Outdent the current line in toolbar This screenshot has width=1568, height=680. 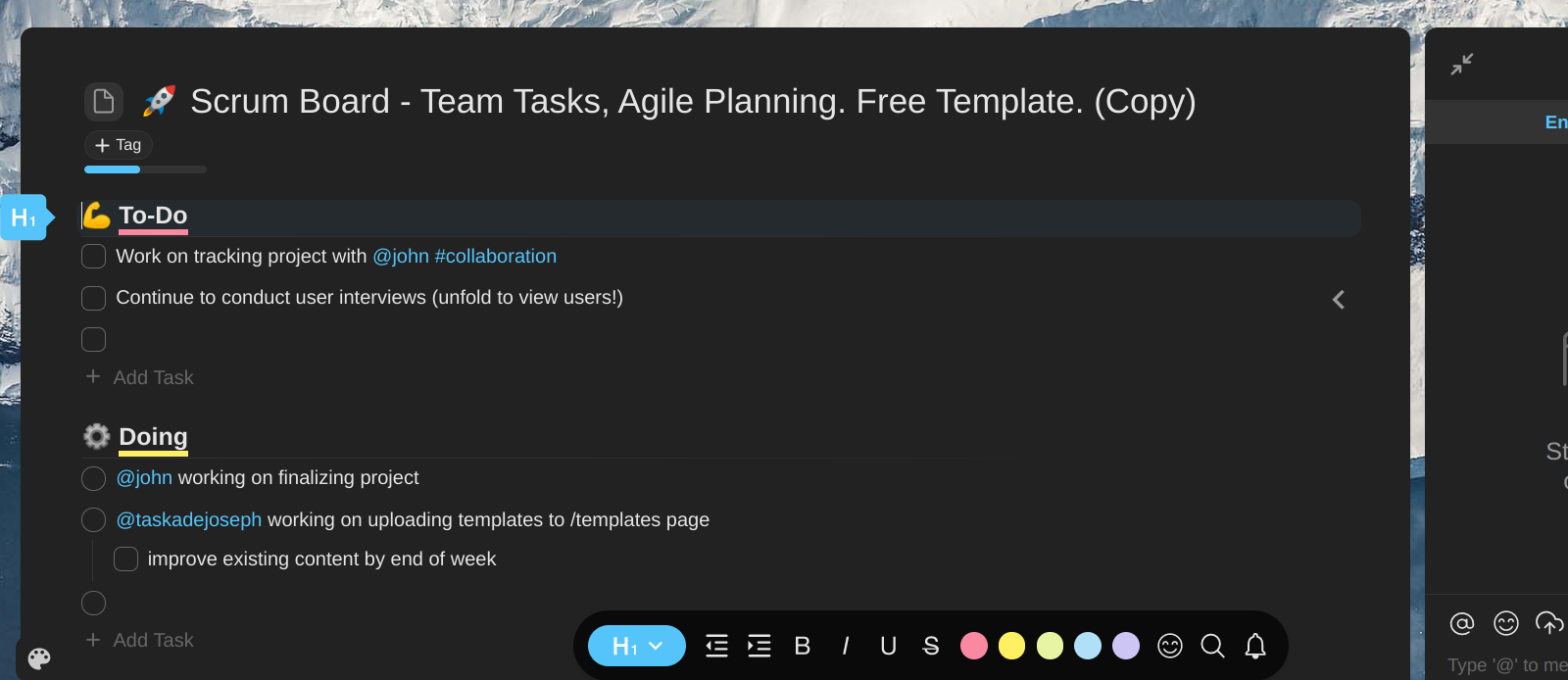717,646
